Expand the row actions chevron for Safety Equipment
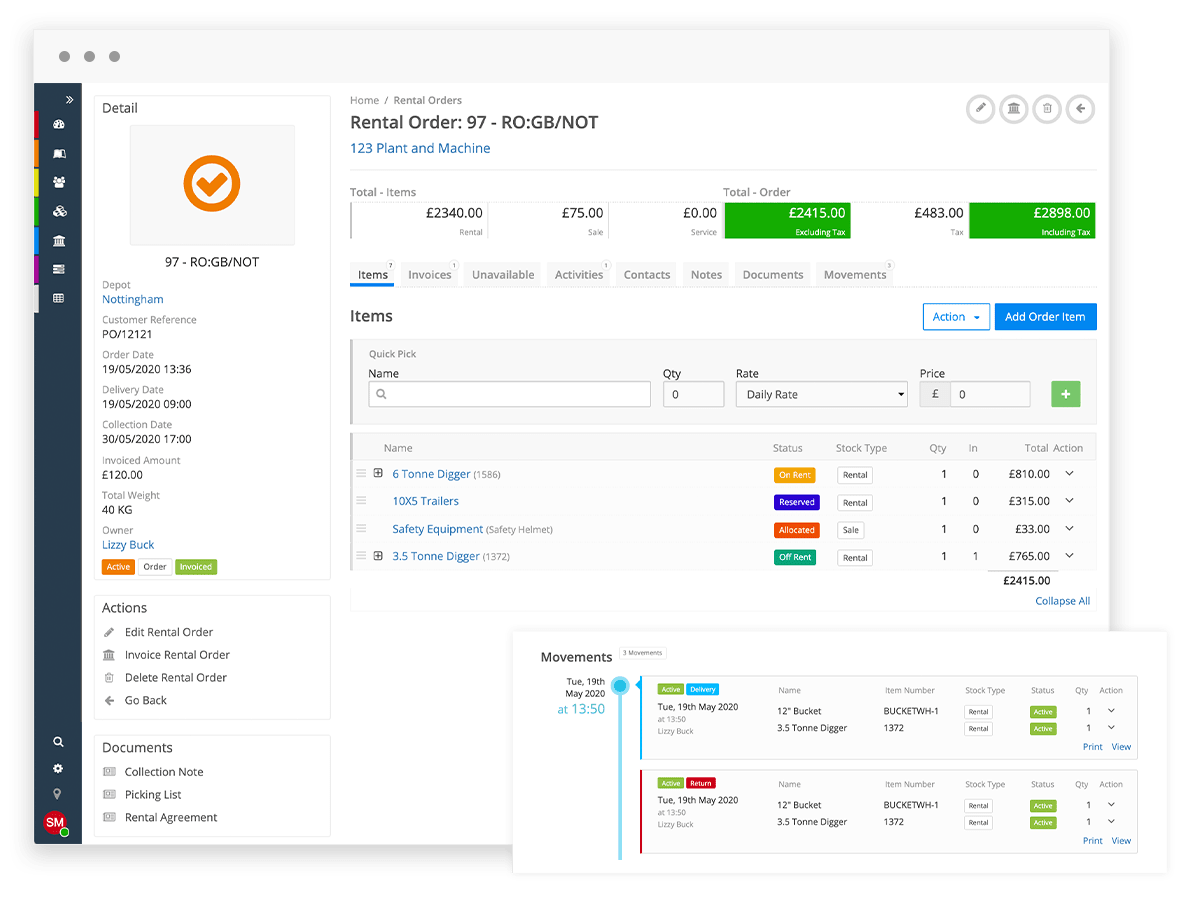1200x900 pixels. coord(1068,529)
